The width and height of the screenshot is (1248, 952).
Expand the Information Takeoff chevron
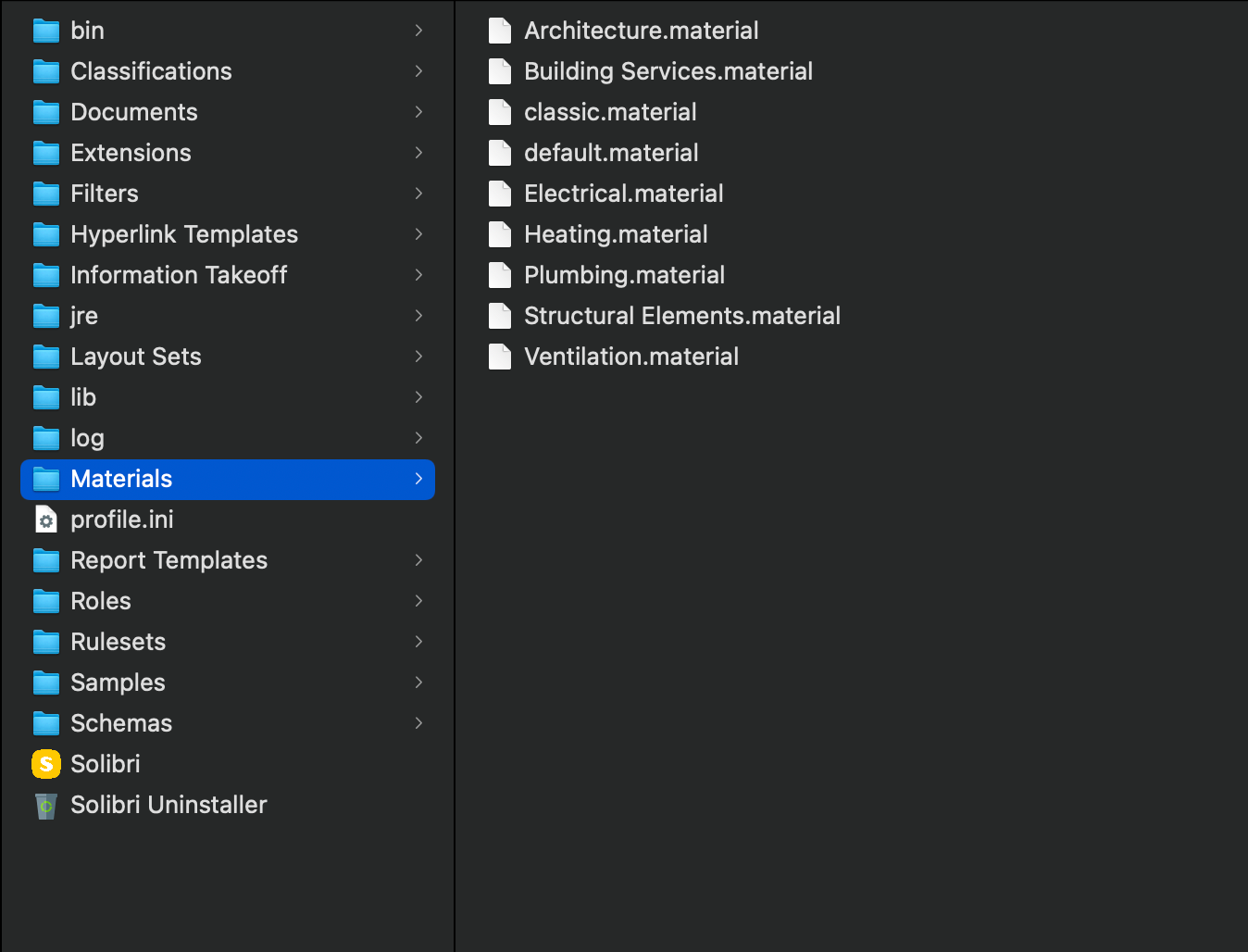tap(418, 275)
